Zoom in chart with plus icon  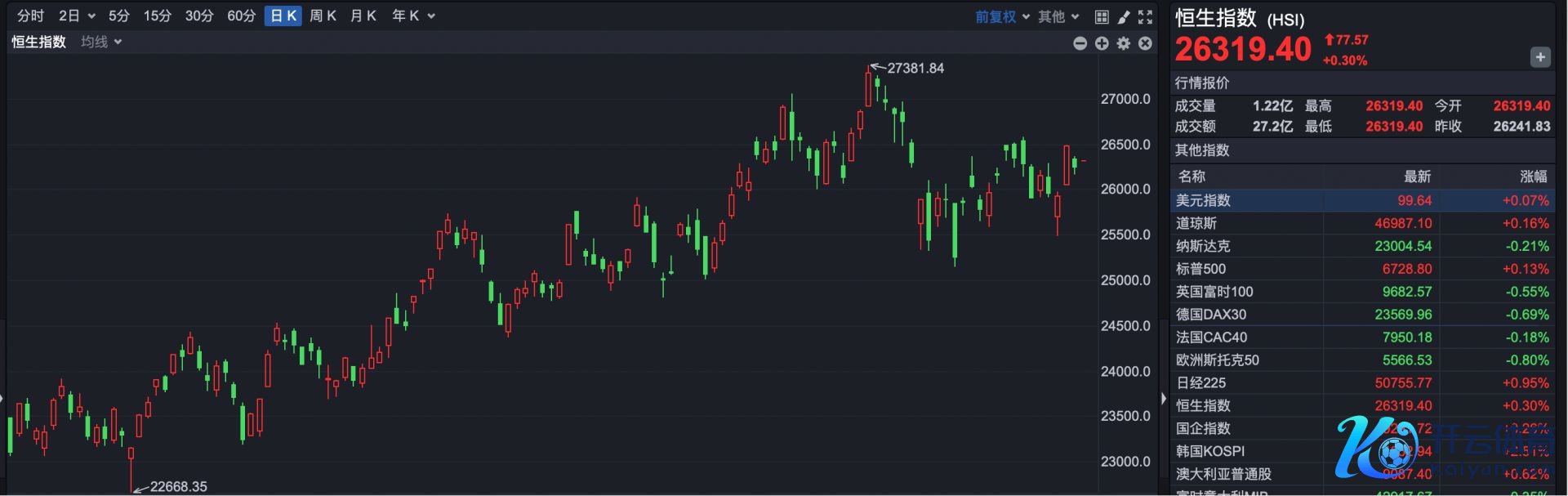1102,43
